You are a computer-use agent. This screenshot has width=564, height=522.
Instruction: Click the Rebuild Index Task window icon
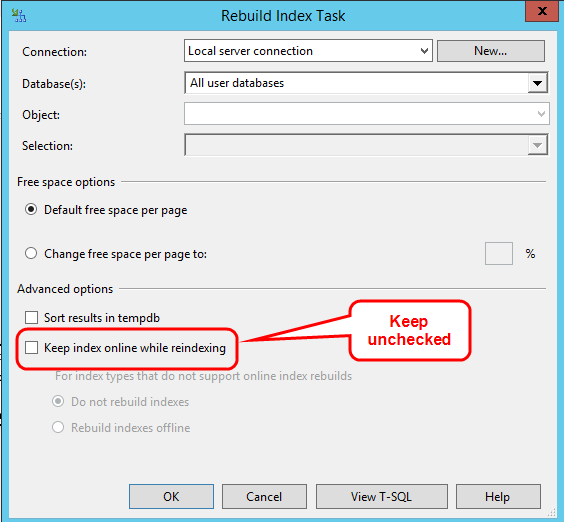click(19, 15)
